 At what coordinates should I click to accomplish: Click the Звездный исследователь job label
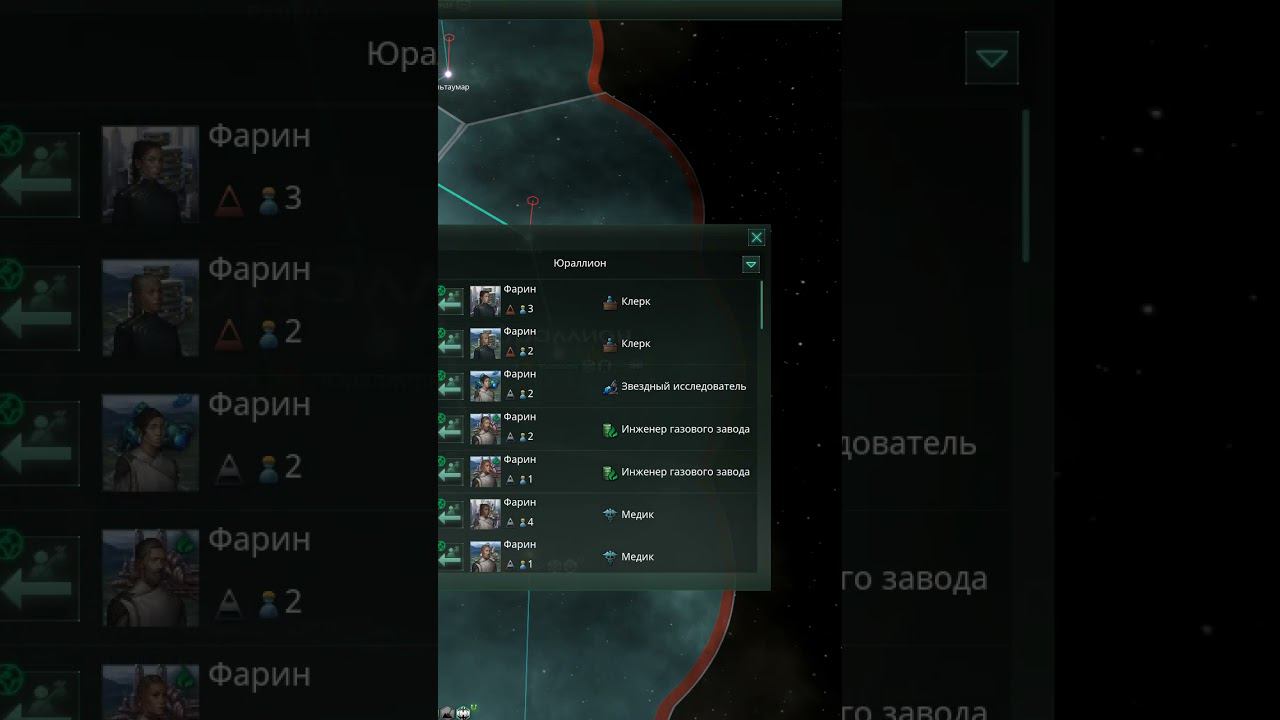[x=684, y=387]
